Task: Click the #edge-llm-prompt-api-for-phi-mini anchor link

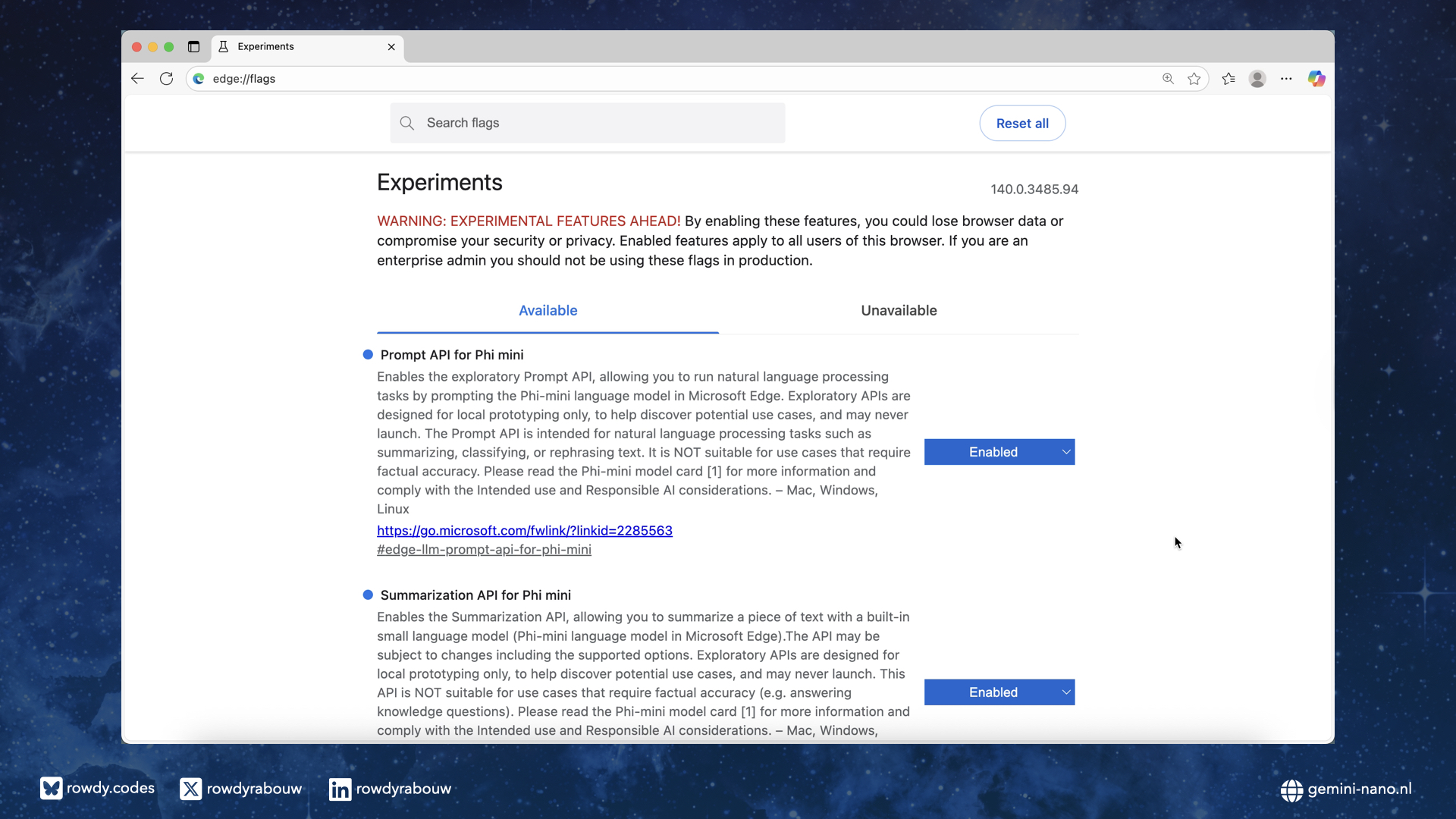Action: click(484, 550)
